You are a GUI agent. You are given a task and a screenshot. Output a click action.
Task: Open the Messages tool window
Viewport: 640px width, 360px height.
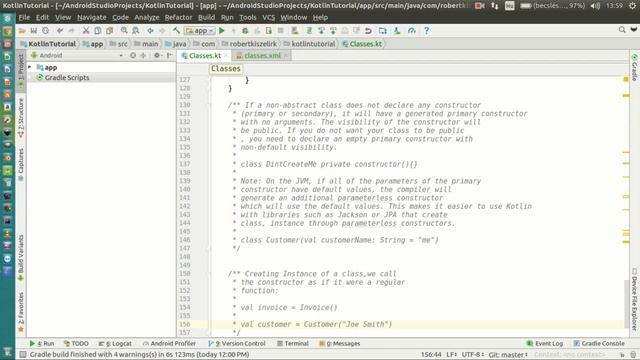click(x=340, y=344)
